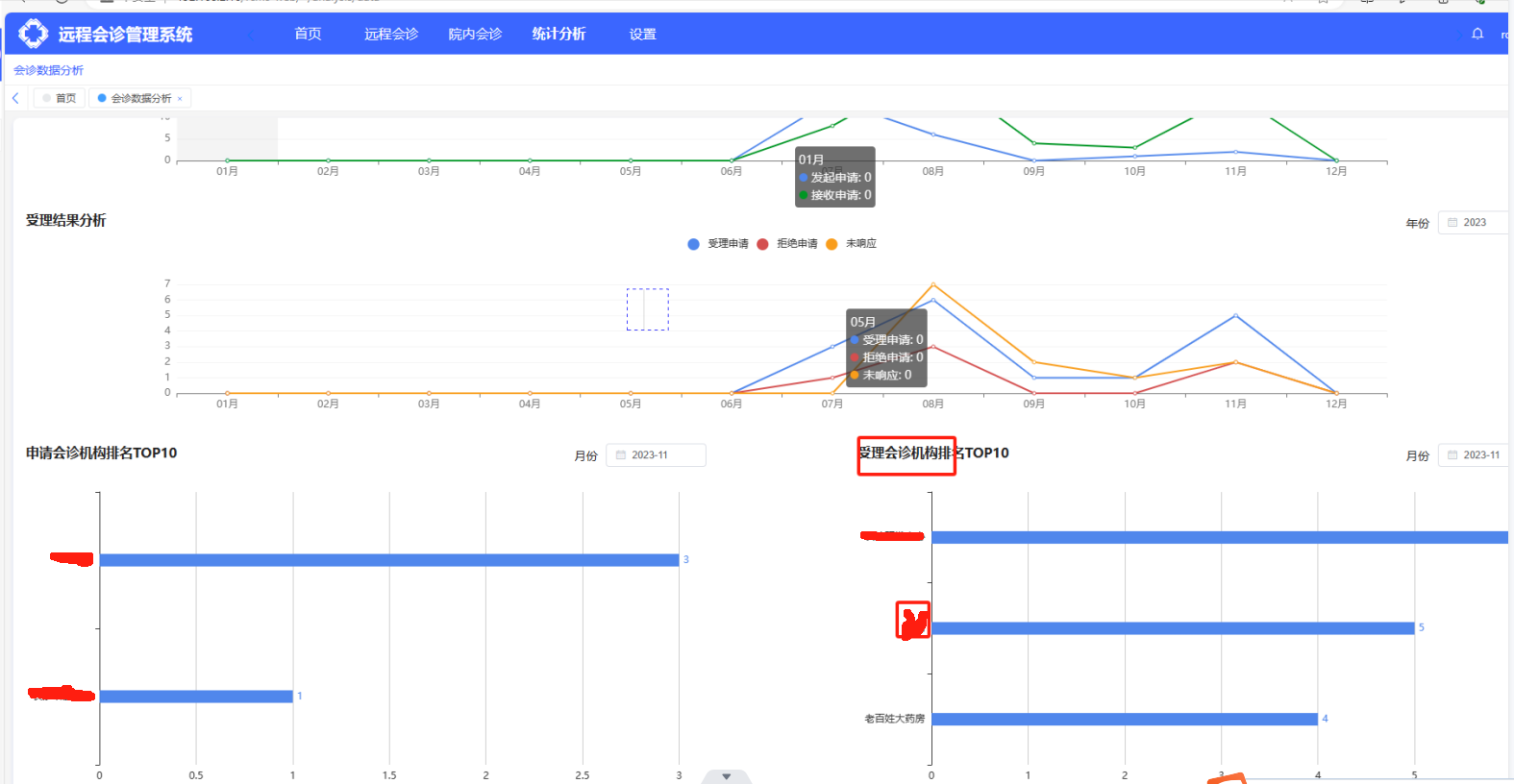Click the back arrow beside the 首页 tab
This screenshot has width=1514, height=784.
click(15, 98)
